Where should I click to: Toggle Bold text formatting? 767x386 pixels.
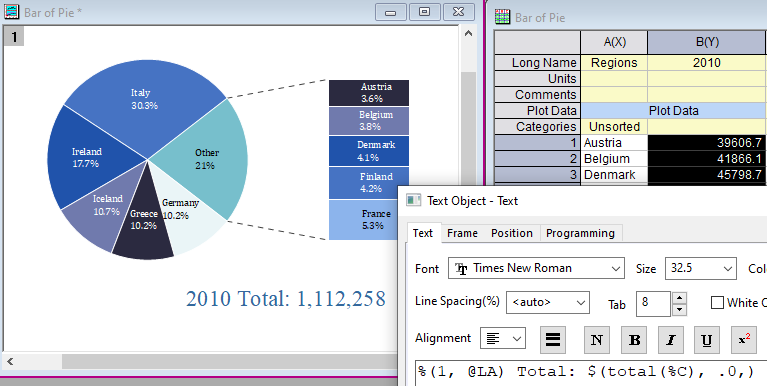(634, 340)
